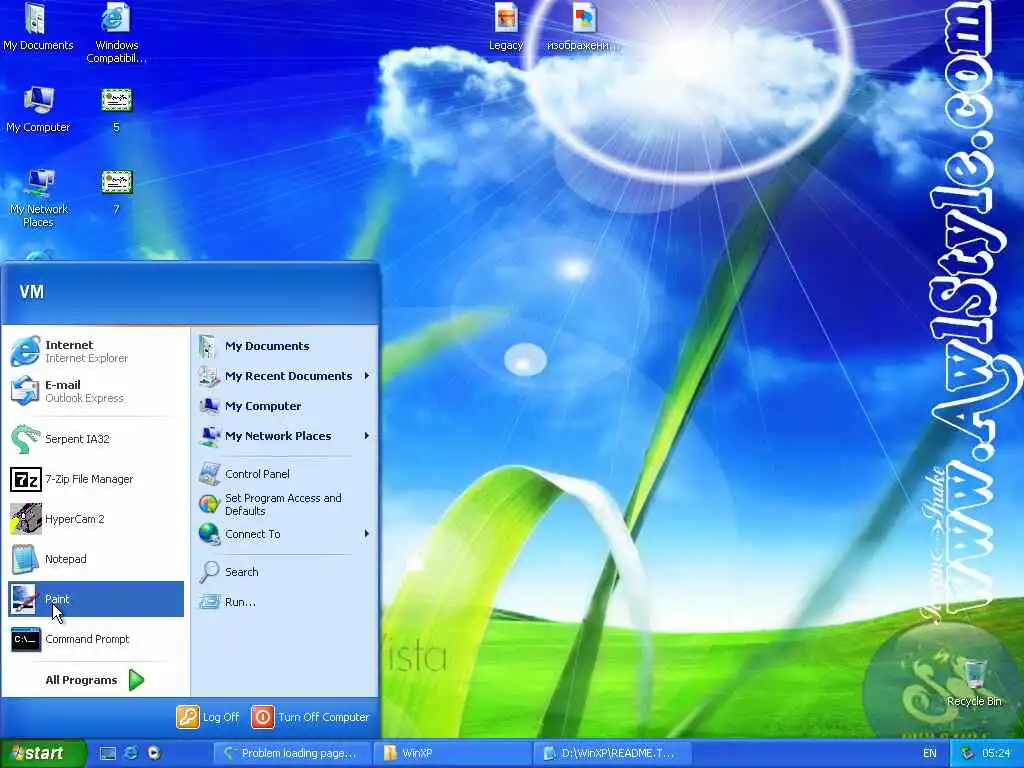The width and height of the screenshot is (1024, 768).
Task: Open the Legacy desktop icon
Action: pos(506,27)
